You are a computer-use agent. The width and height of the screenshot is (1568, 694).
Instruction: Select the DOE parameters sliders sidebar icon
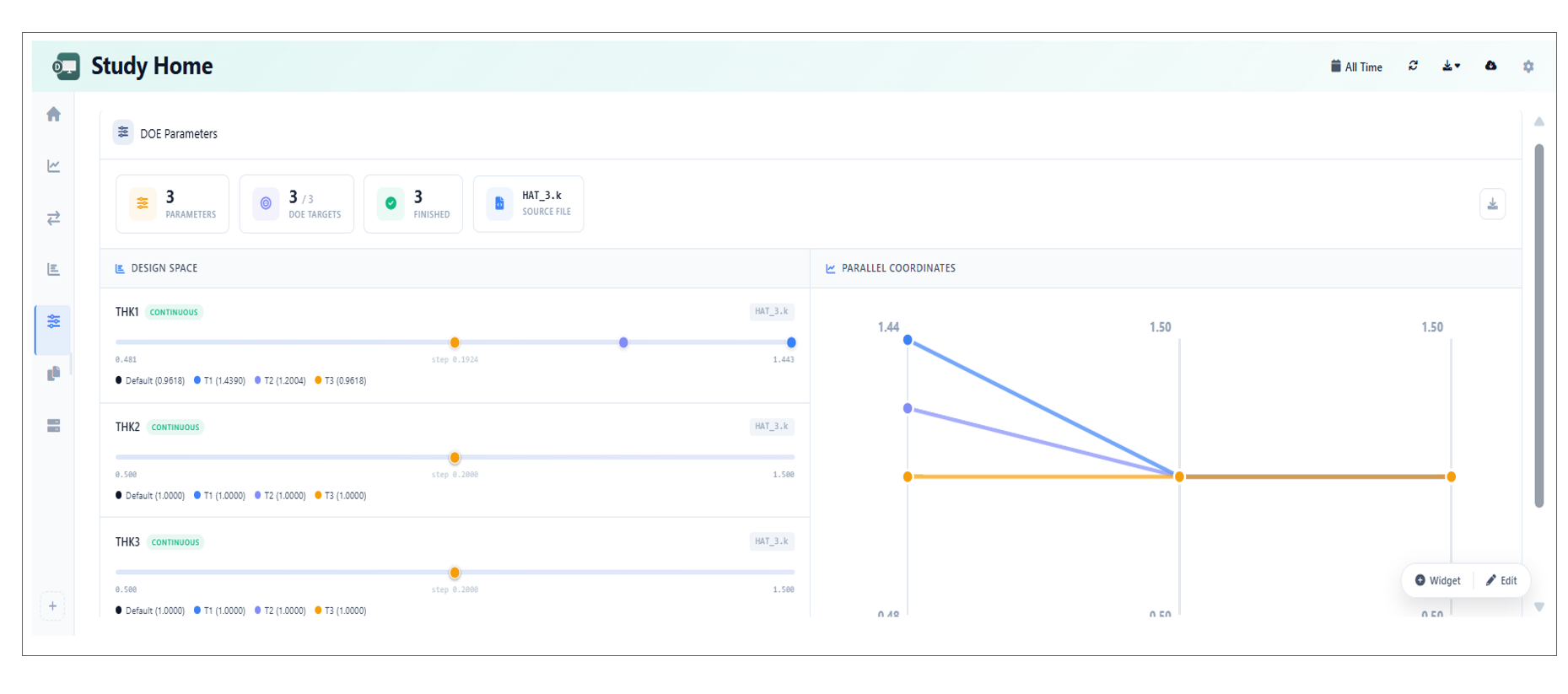(x=53, y=321)
